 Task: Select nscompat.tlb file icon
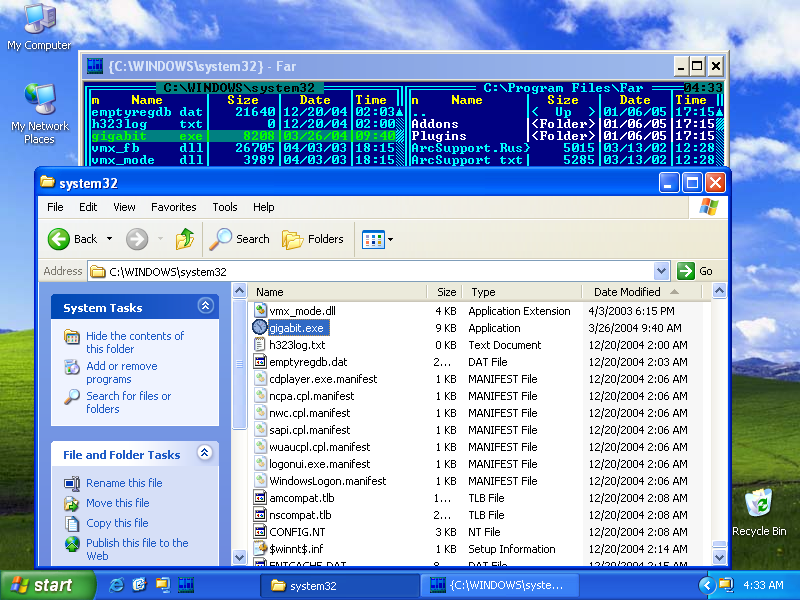pyautogui.click(x=260, y=514)
